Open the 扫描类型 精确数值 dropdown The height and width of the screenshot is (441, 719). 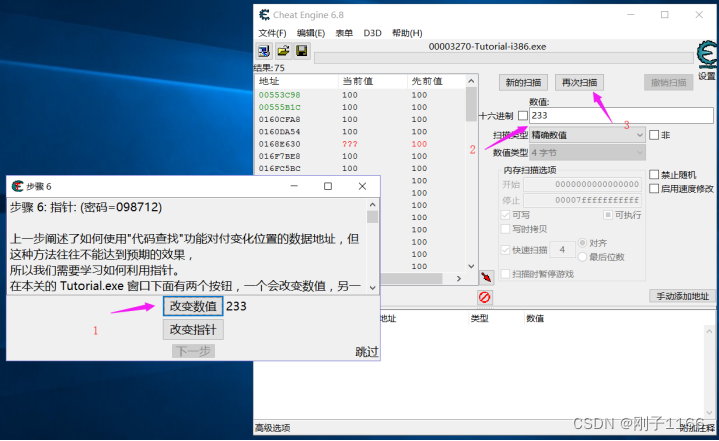587,135
